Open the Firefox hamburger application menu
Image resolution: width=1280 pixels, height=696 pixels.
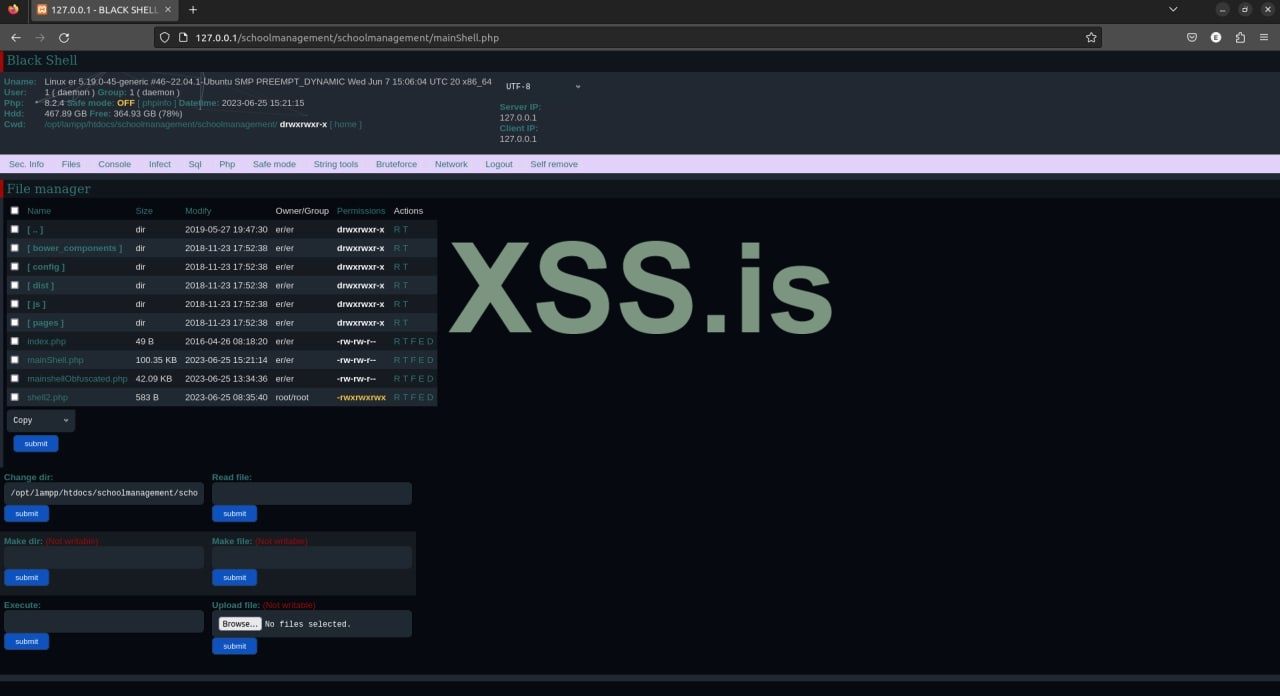1264,37
